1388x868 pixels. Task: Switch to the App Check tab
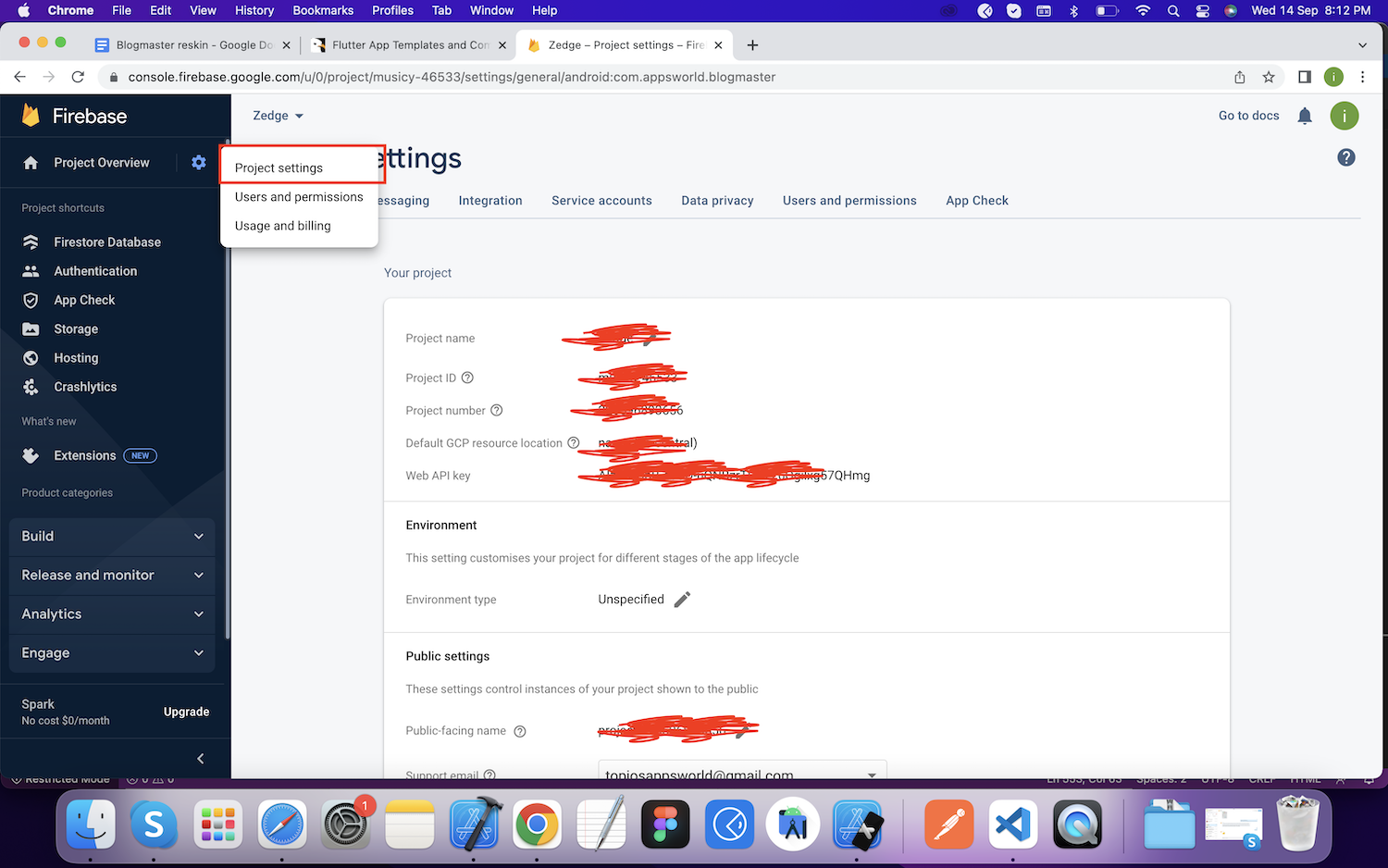977,201
